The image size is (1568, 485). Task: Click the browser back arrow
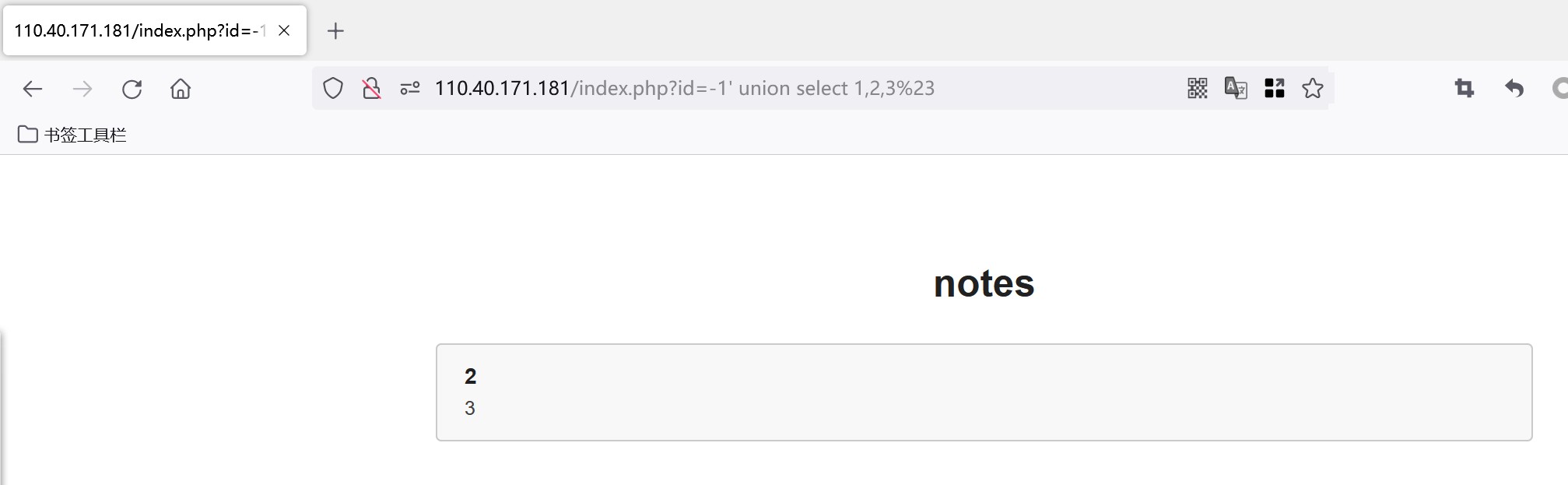pyautogui.click(x=33, y=89)
